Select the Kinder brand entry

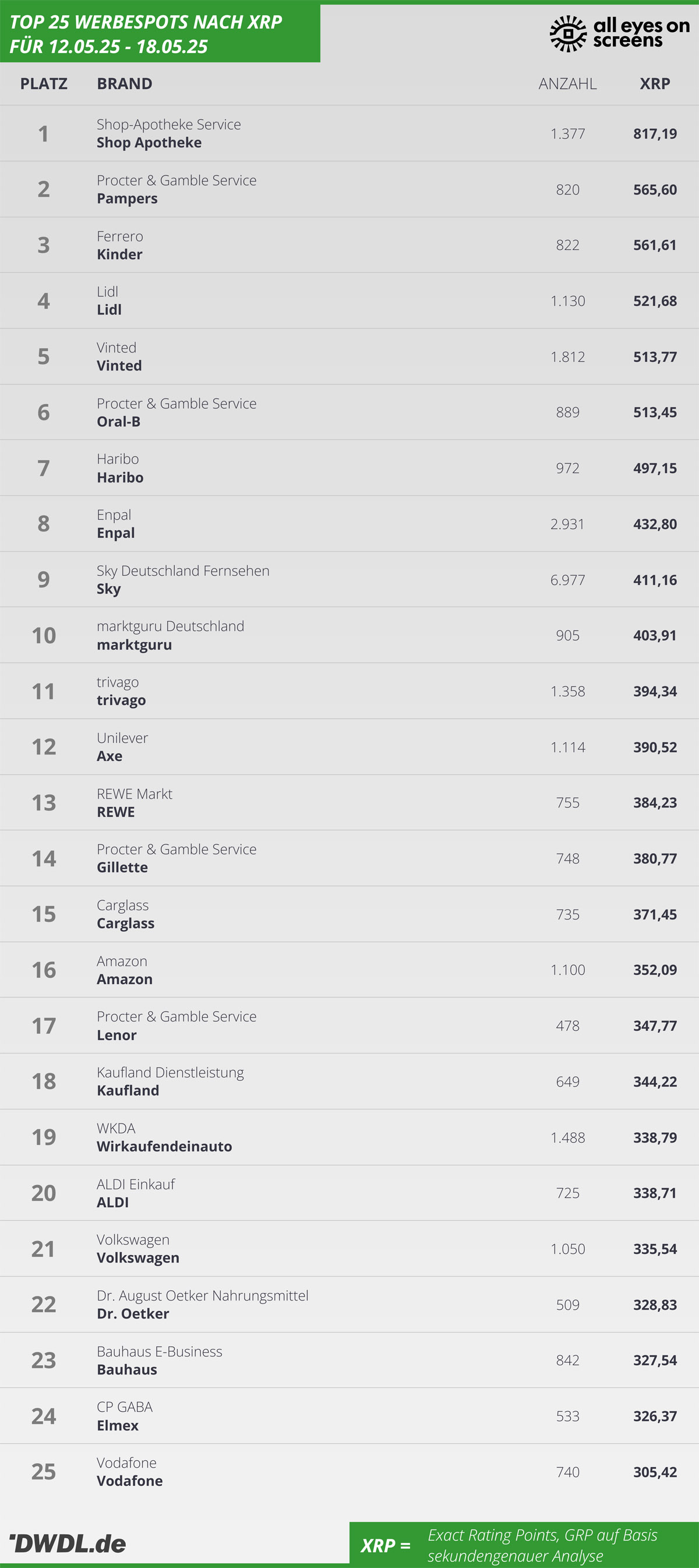click(120, 245)
